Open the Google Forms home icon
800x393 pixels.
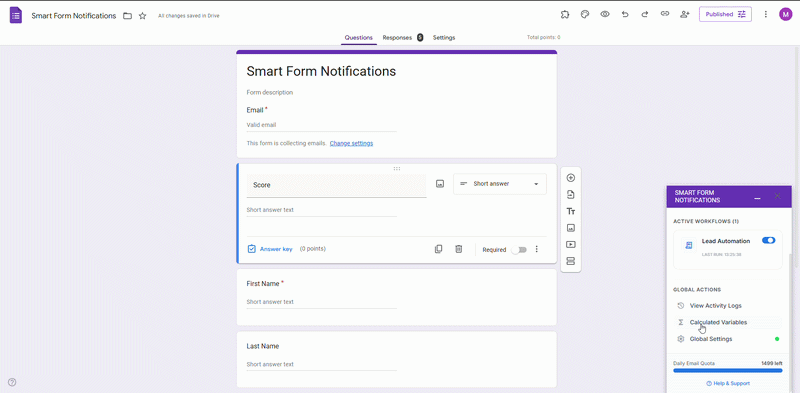click(16, 15)
